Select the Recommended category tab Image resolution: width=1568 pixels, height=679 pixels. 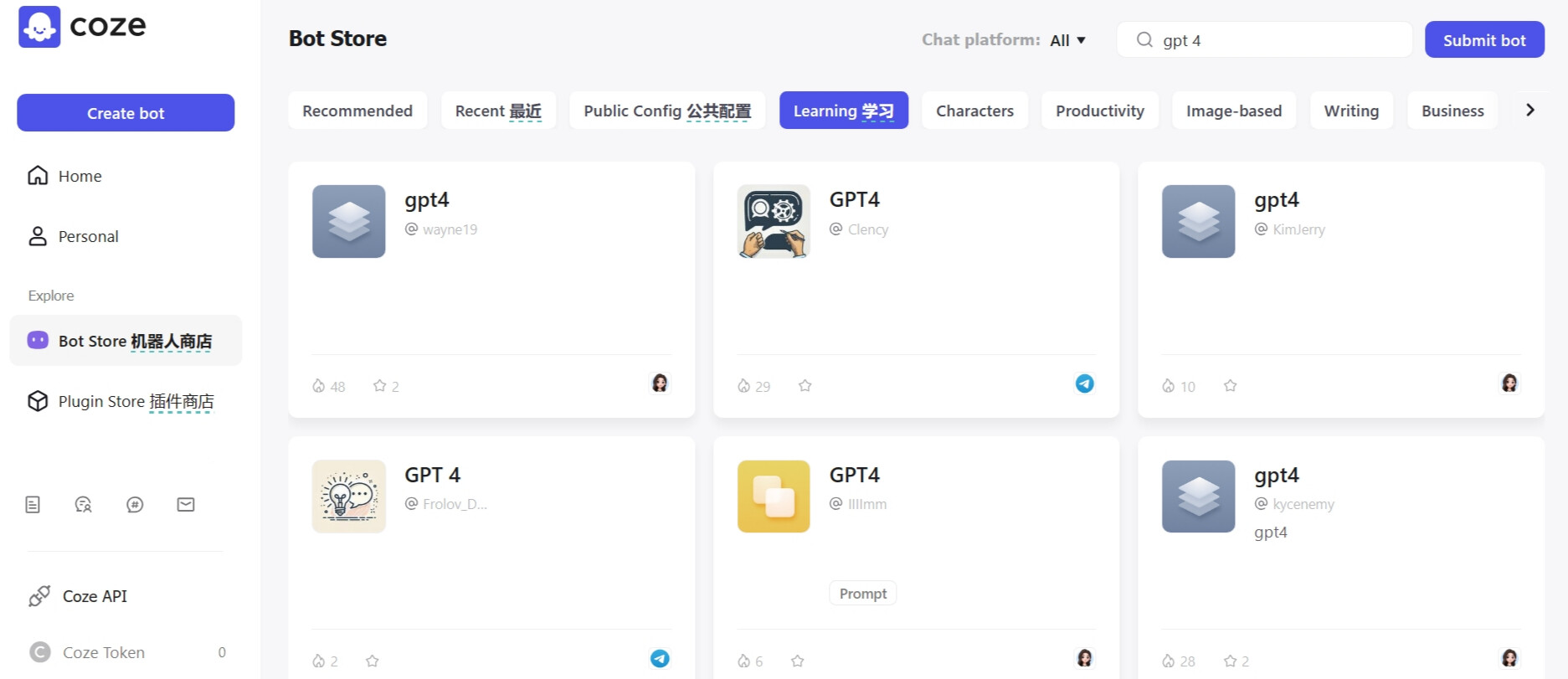(357, 111)
